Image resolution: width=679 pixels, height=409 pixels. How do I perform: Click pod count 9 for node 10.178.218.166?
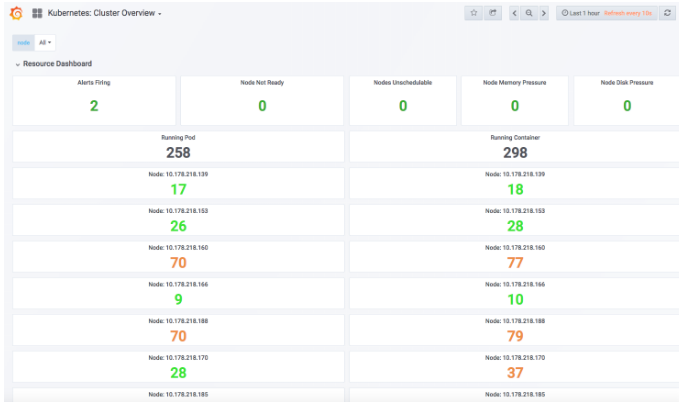point(178,299)
